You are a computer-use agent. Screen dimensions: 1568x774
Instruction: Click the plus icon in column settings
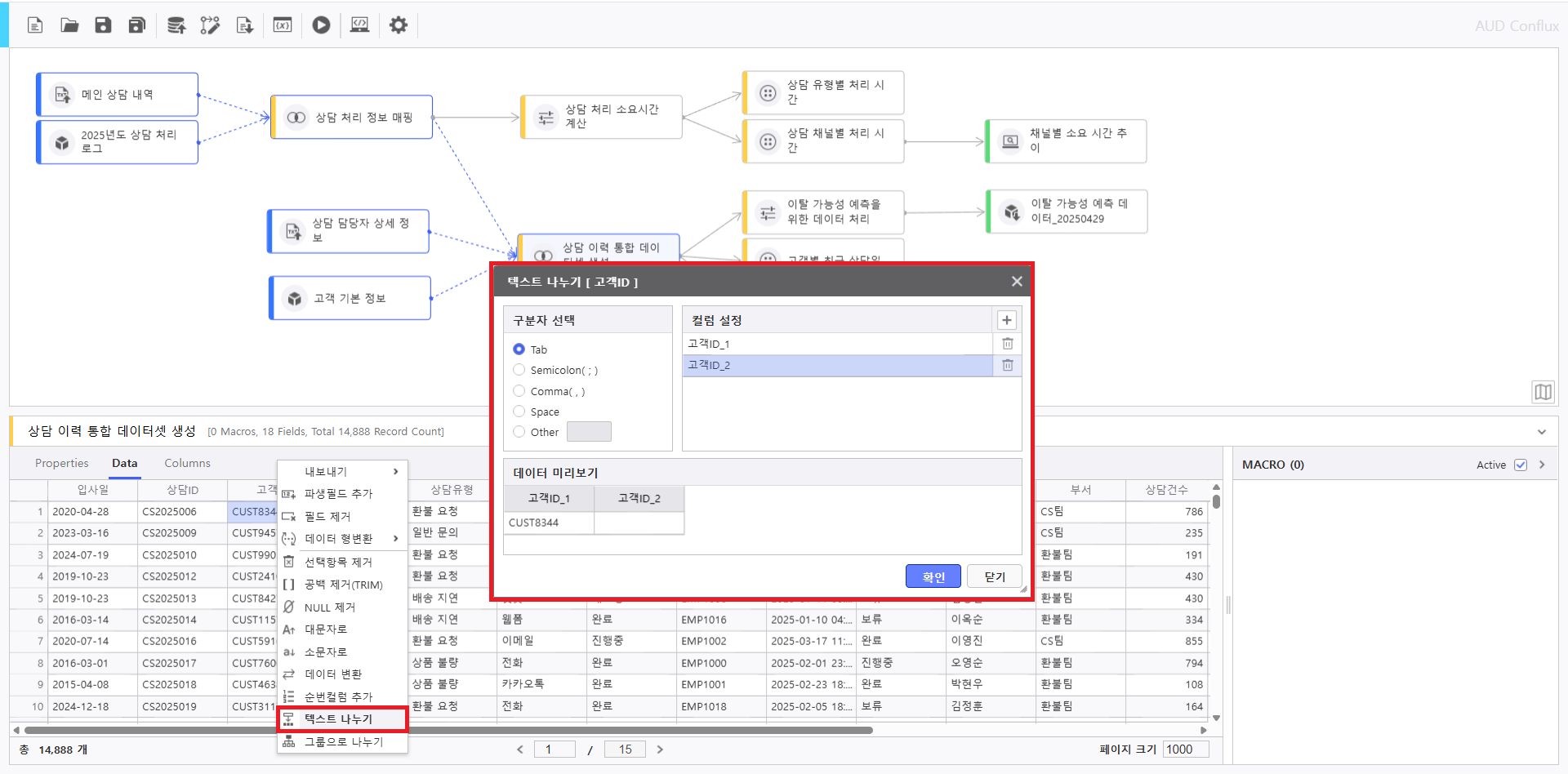(x=1006, y=320)
